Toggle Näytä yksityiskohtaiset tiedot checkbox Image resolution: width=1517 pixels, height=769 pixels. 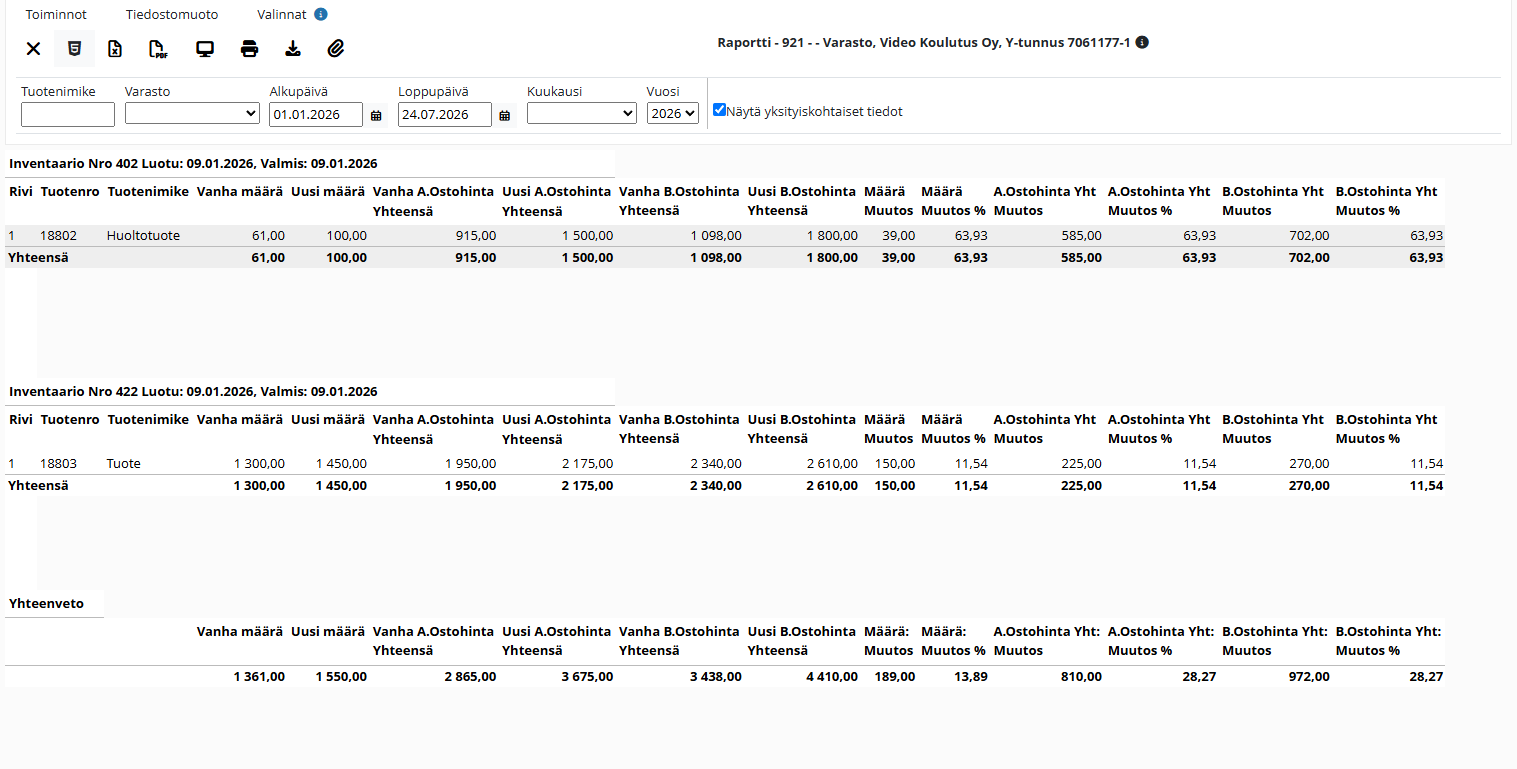click(719, 110)
